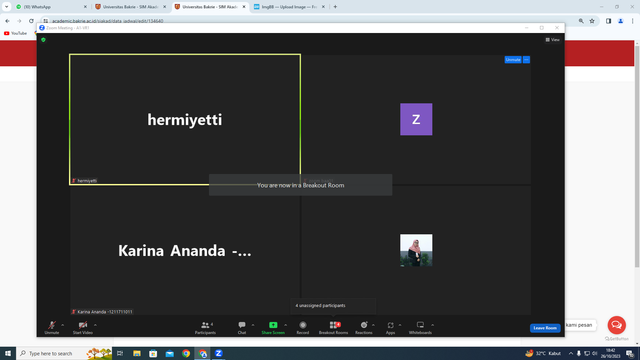Open the Reactions menu
640x360 pixels.
click(364, 327)
